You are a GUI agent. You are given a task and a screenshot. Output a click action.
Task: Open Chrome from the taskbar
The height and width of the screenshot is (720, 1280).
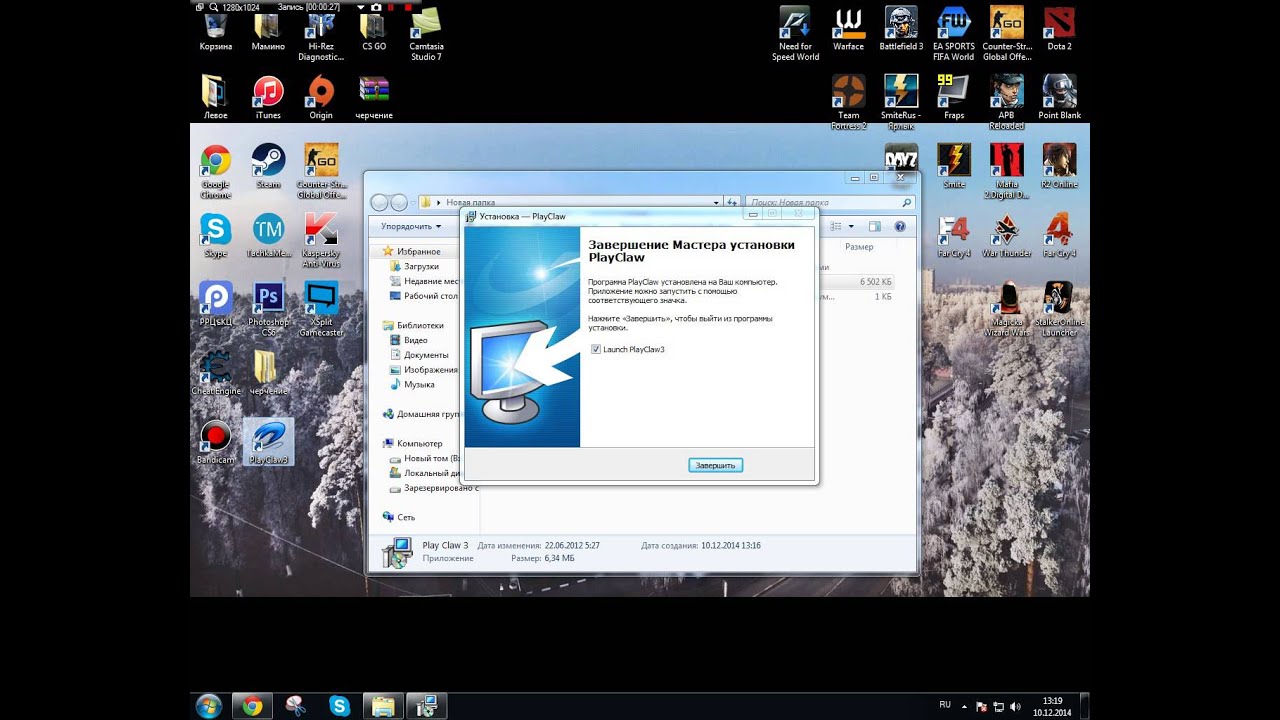pos(252,706)
